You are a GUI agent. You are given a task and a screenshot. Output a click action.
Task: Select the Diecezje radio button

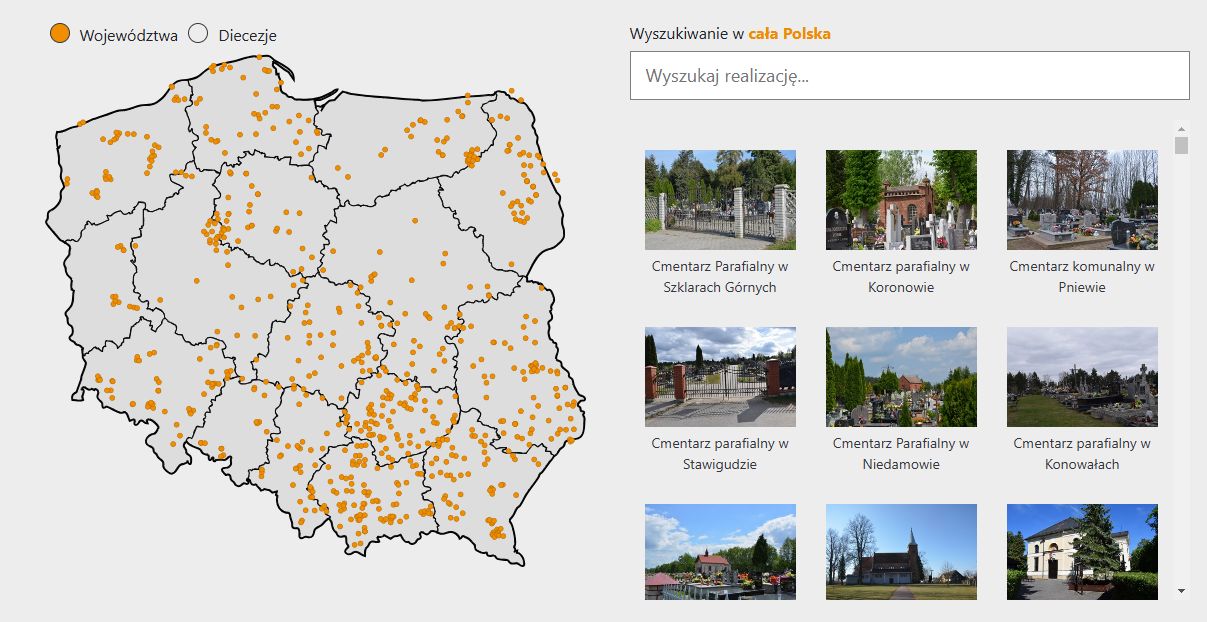[x=197, y=33]
